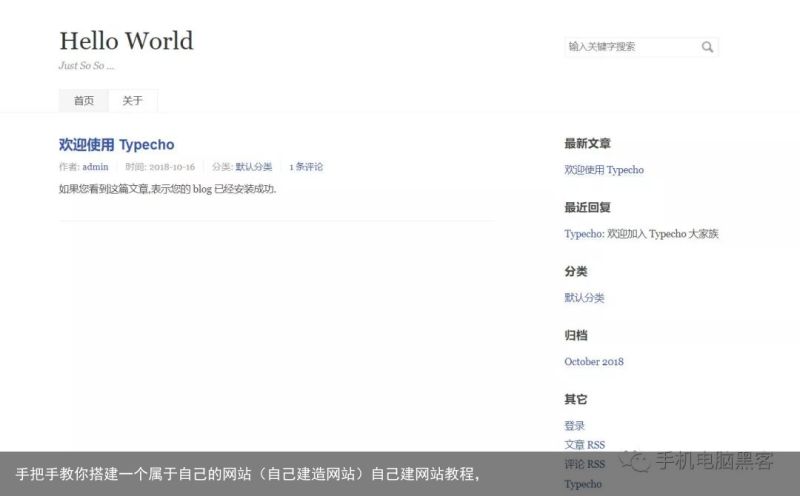Viewport: 800px width, 496px height.
Task: Open the 评论 RSS feed link
Action: 585,464
